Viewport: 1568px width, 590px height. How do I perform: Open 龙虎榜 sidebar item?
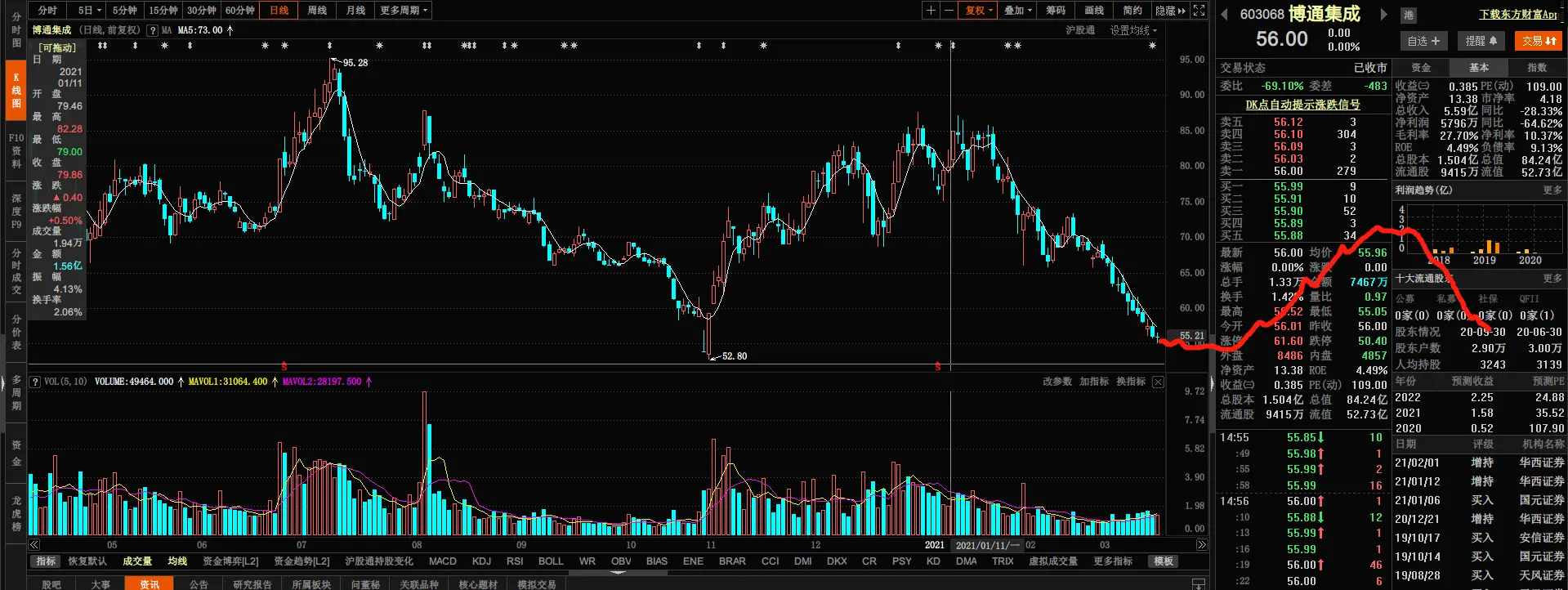pos(16,513)
